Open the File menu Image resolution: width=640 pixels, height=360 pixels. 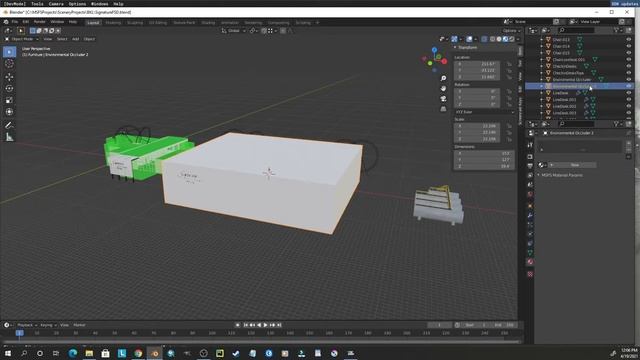click(x=15, y=22)
